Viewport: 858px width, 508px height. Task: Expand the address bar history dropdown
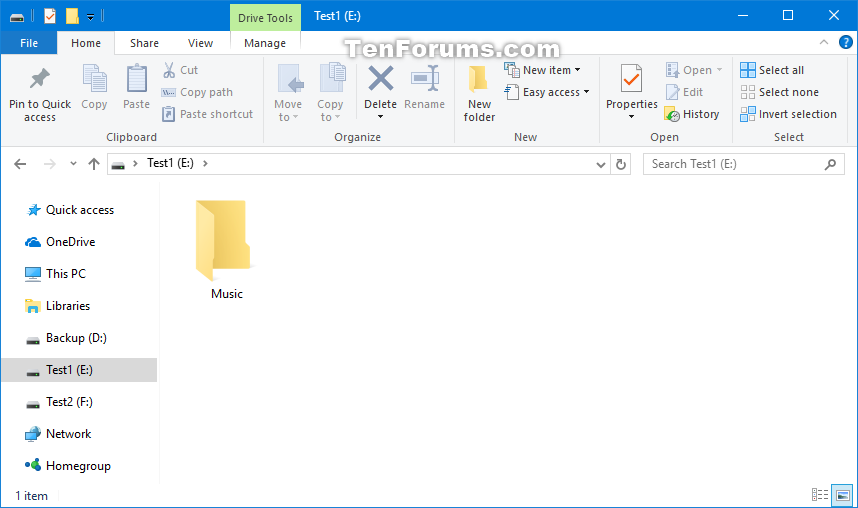pos(601,164)
